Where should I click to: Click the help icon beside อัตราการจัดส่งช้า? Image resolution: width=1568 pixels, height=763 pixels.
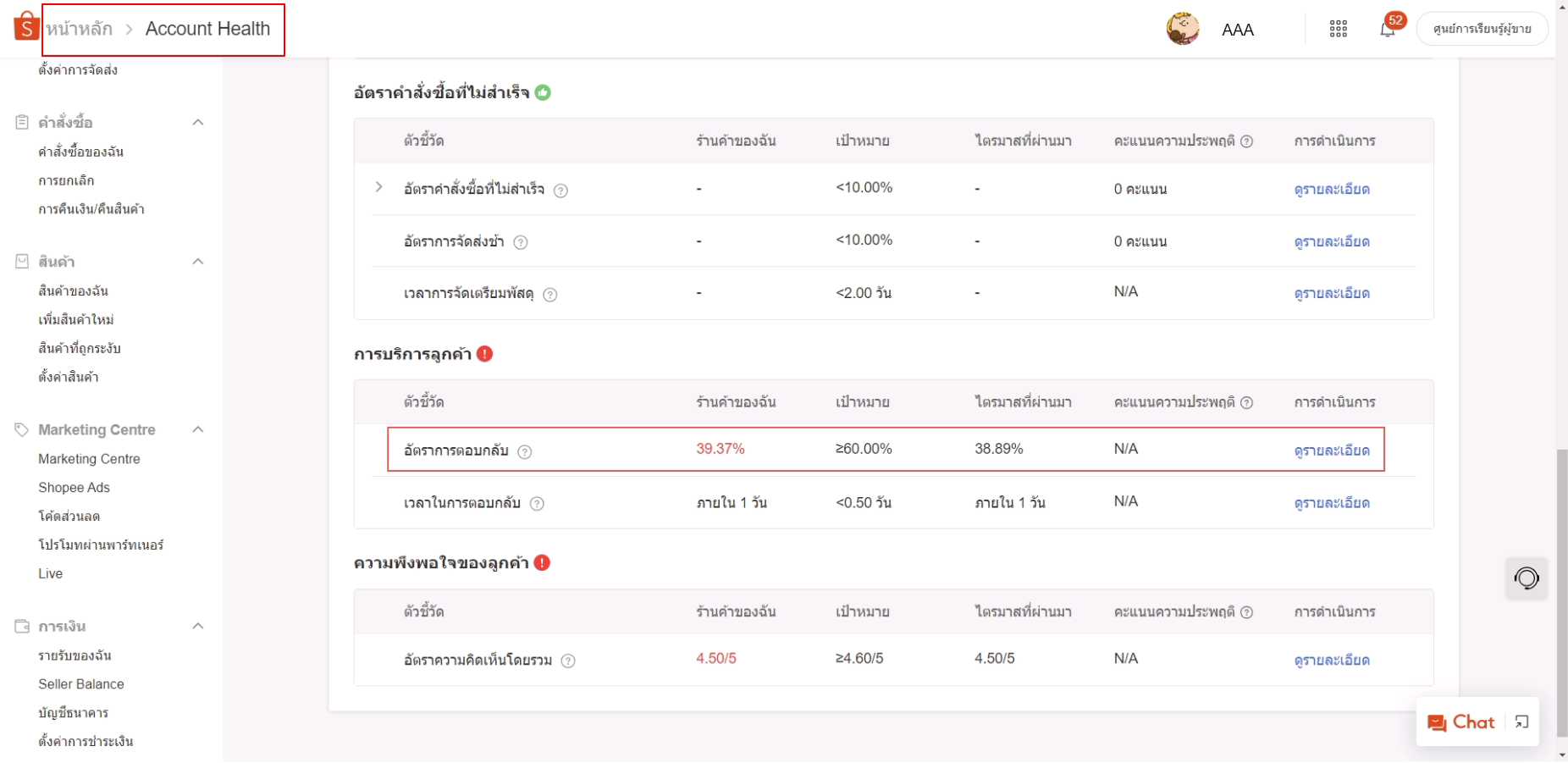pyautogui.click(x=521, y=243)
